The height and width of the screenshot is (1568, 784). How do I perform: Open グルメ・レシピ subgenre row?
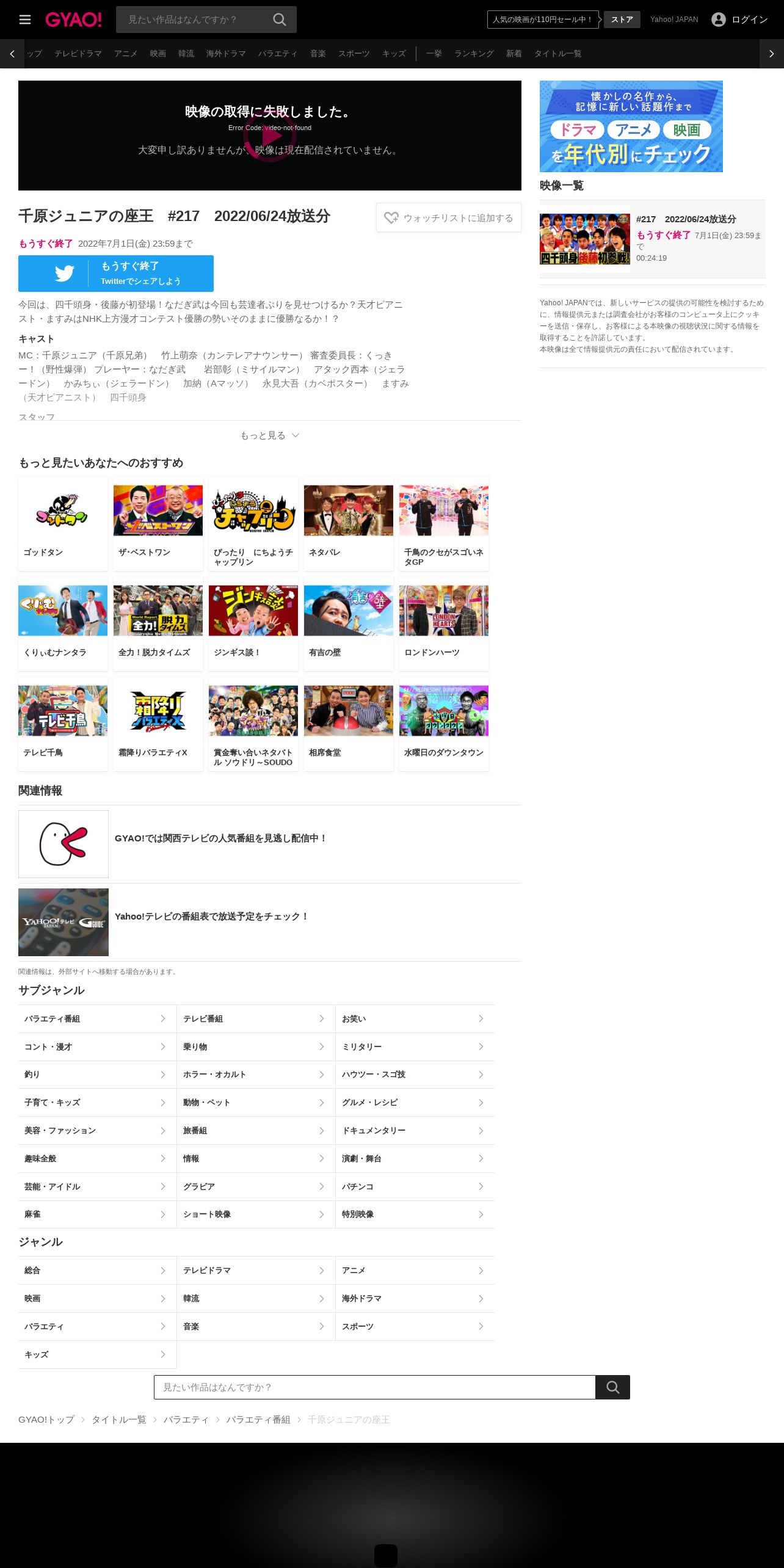[415, 1103]
